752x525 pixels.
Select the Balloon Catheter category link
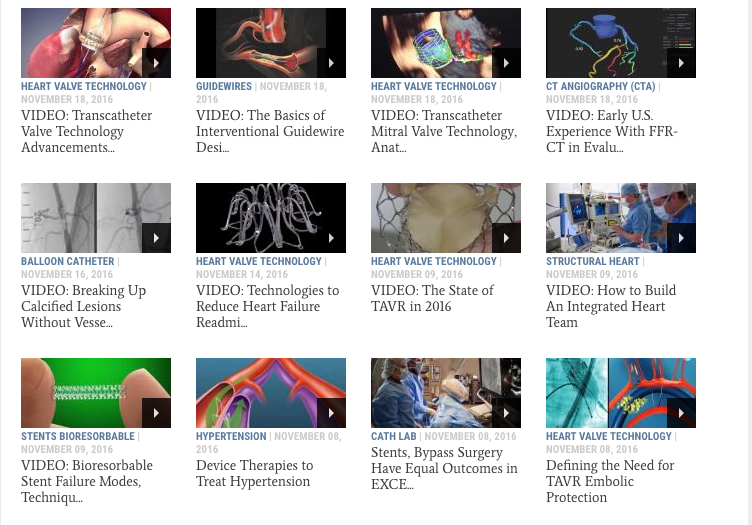click(68, 261)
